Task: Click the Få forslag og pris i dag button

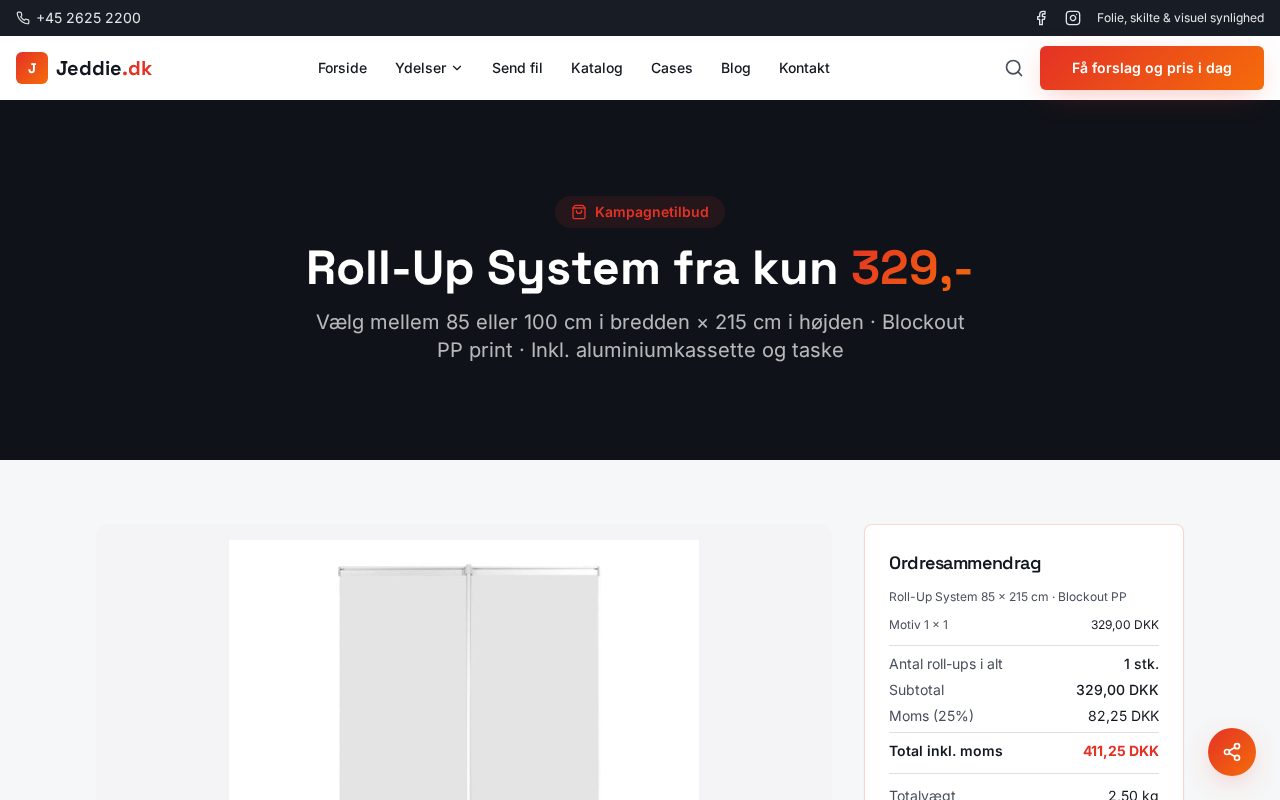Action: [x=1152, y=68]
